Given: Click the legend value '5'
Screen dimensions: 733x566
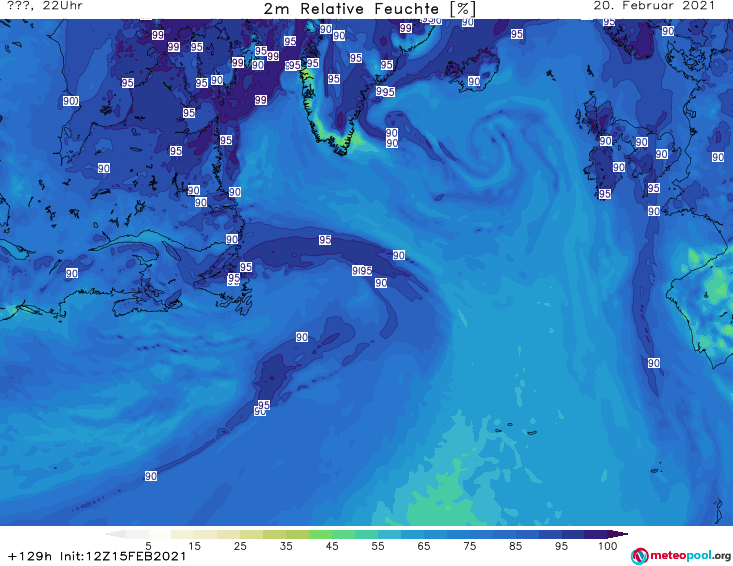Looking at the screenshot, I should (x=148, y=545).
